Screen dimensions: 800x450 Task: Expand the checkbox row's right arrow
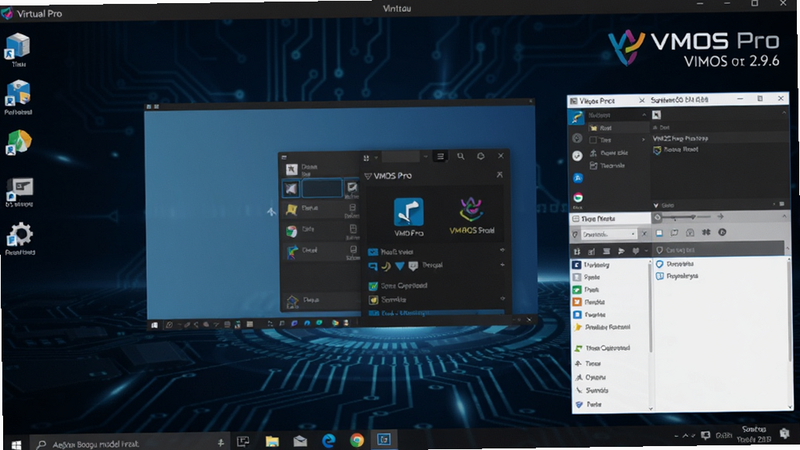pyautogui.click(x=643, y=139)
